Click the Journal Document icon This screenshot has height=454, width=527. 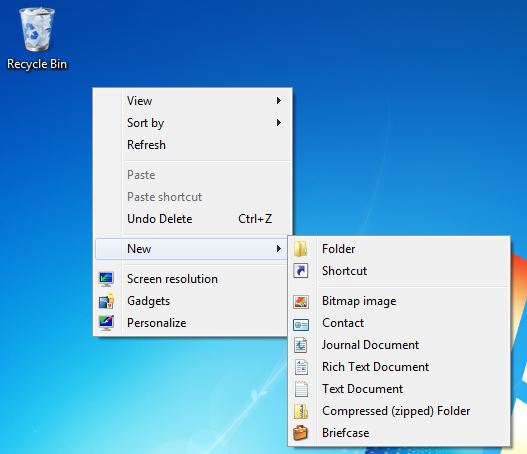[x=301, y=345]
